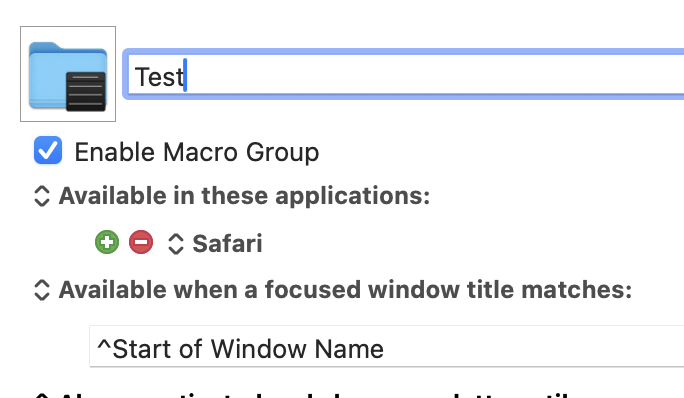Click the red minus remove application button
The width and height of the screenshot is (684, 398).
click(x=141, y=242)
